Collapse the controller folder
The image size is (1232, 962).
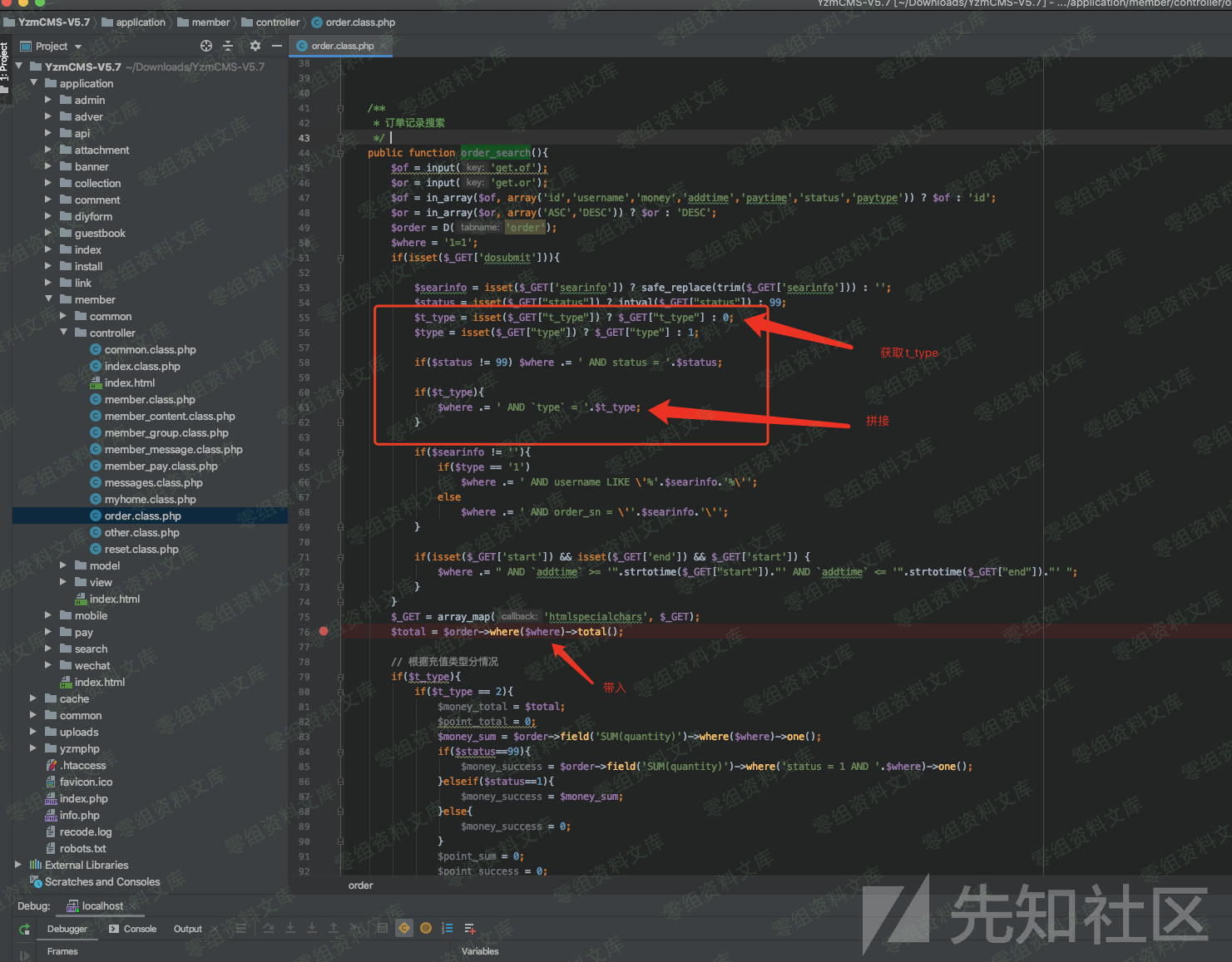point(64,333)
